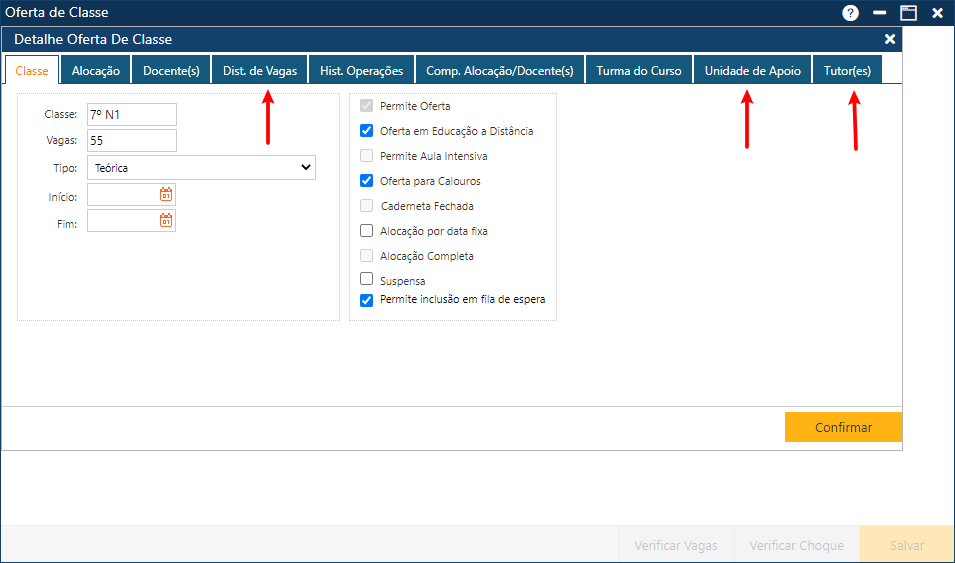This screenshot has width=955, height=563.
Task: Open the help question mark icon
Action: [x=851, y=13]
